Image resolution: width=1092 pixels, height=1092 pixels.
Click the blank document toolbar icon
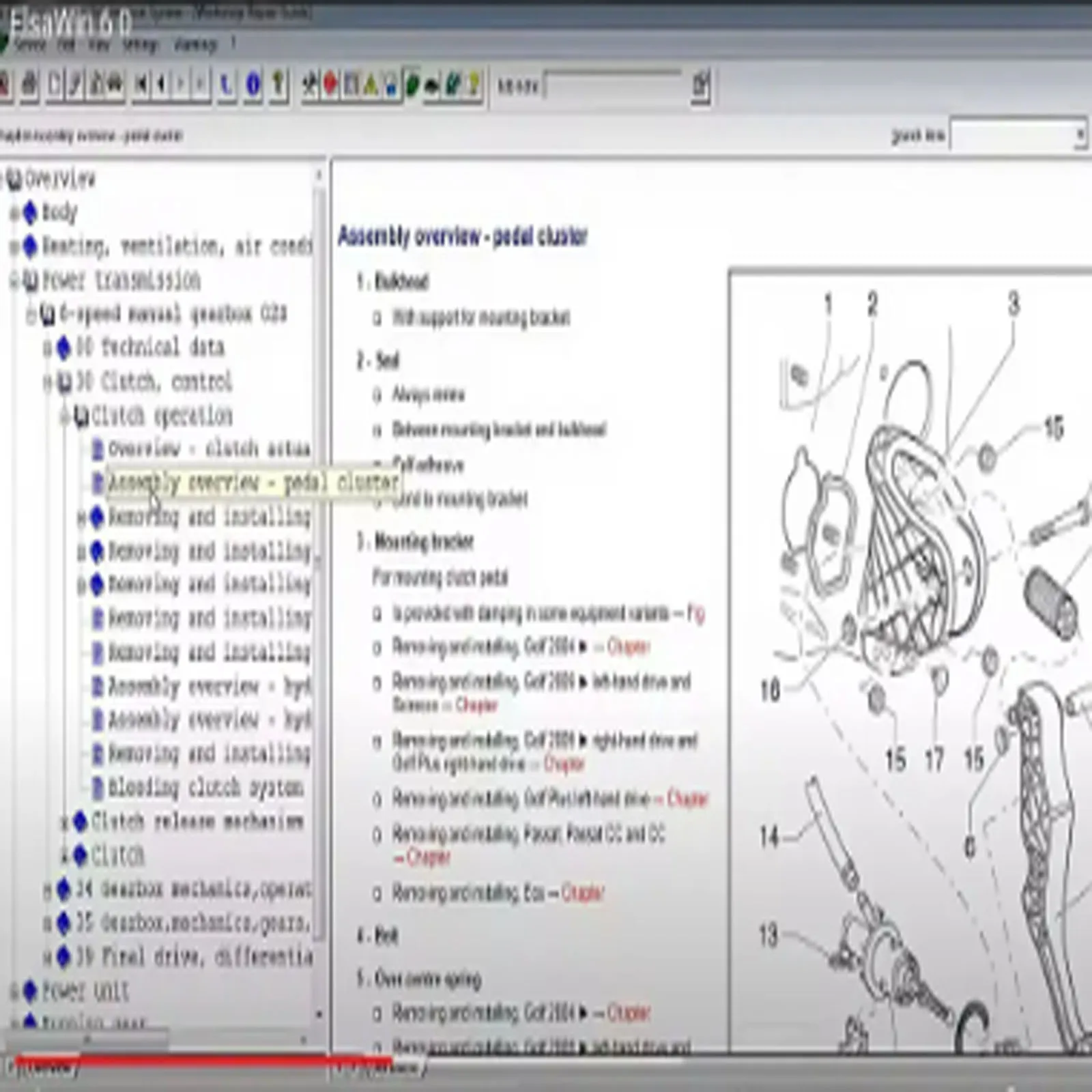tap(55, 85)
